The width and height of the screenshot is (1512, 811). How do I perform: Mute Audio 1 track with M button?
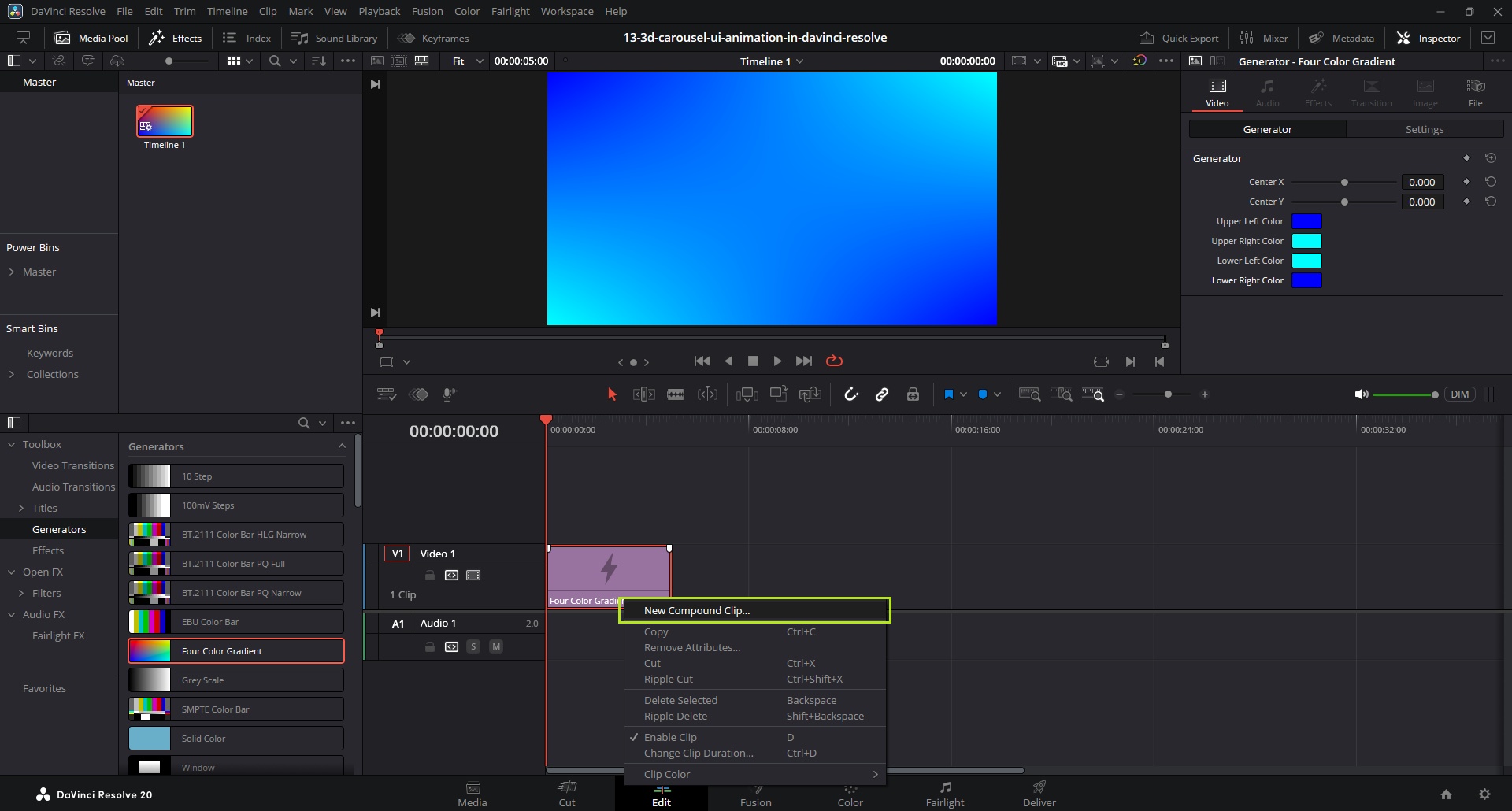coord(496,646)
